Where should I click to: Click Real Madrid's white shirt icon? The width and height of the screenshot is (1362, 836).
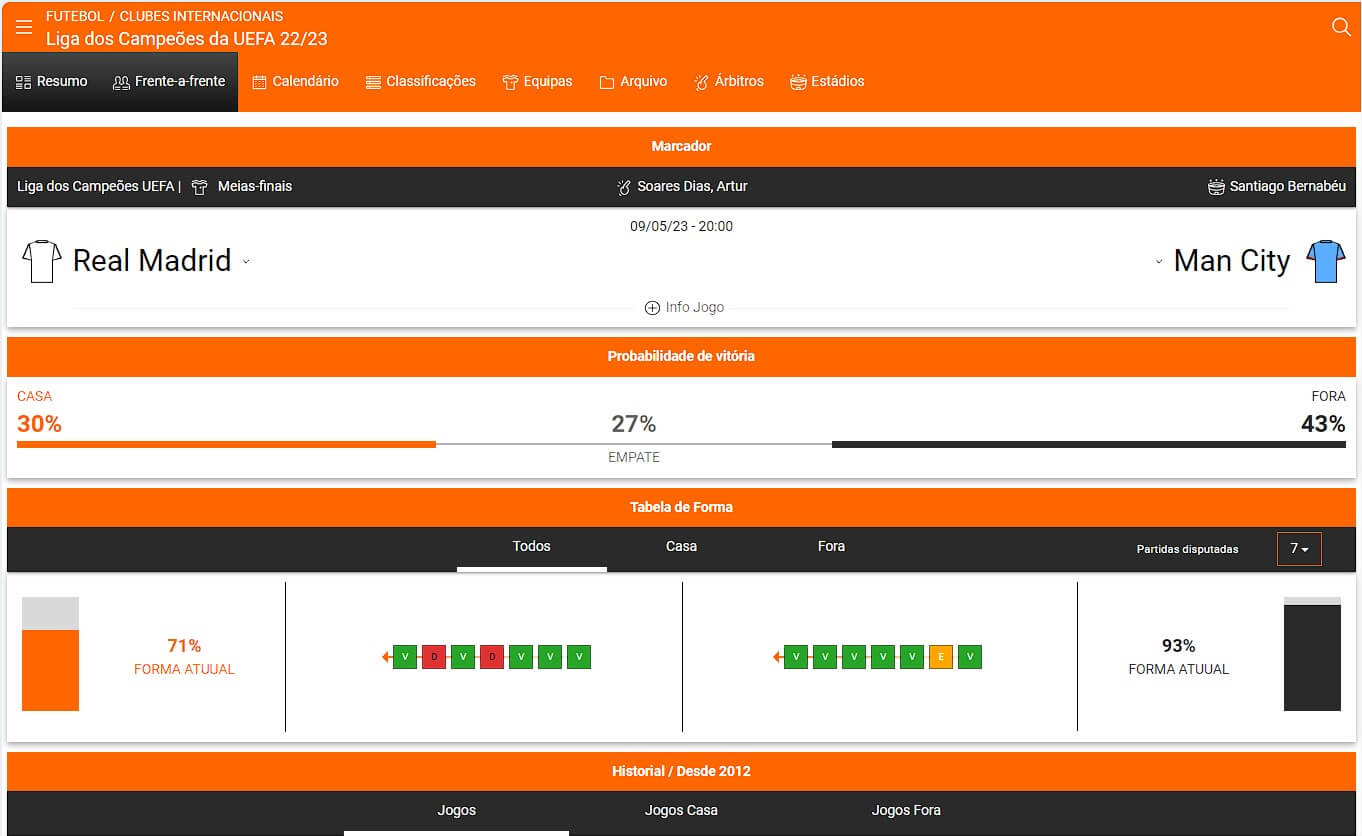click(42, 261)
